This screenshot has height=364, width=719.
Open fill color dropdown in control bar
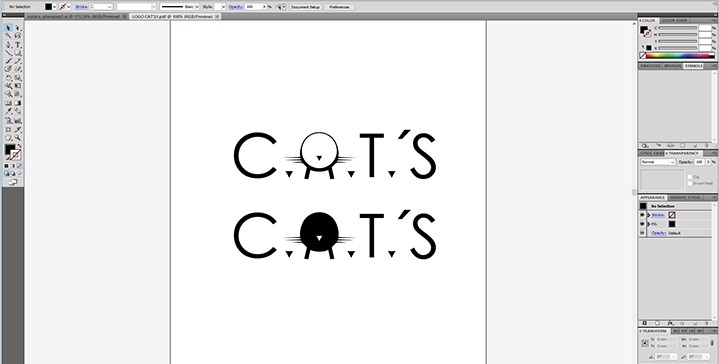coord(55,7)
